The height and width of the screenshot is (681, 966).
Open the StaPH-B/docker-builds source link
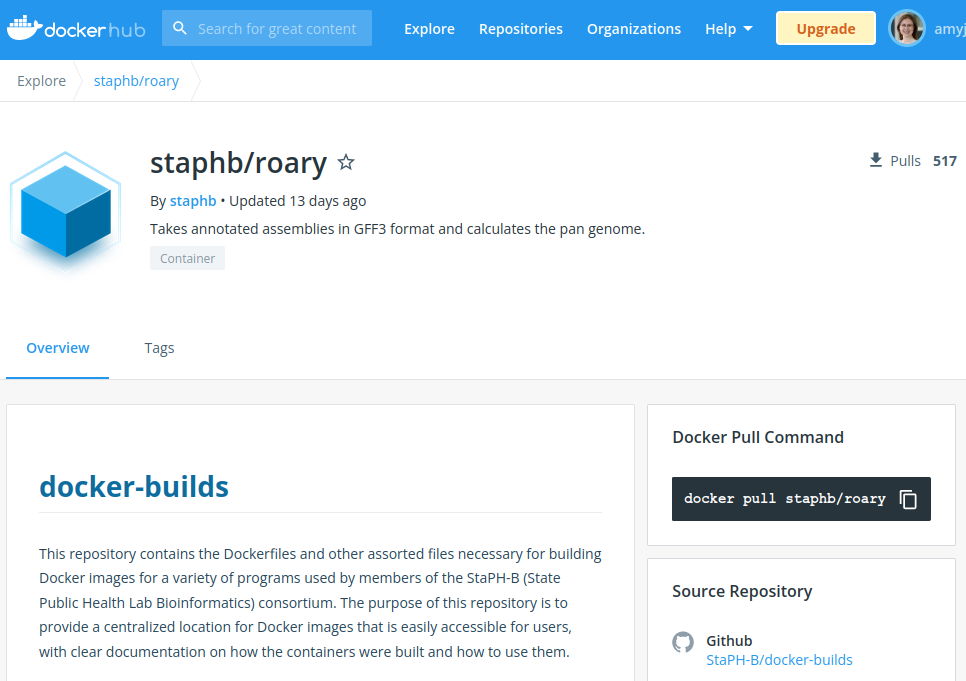coord(779,659)
